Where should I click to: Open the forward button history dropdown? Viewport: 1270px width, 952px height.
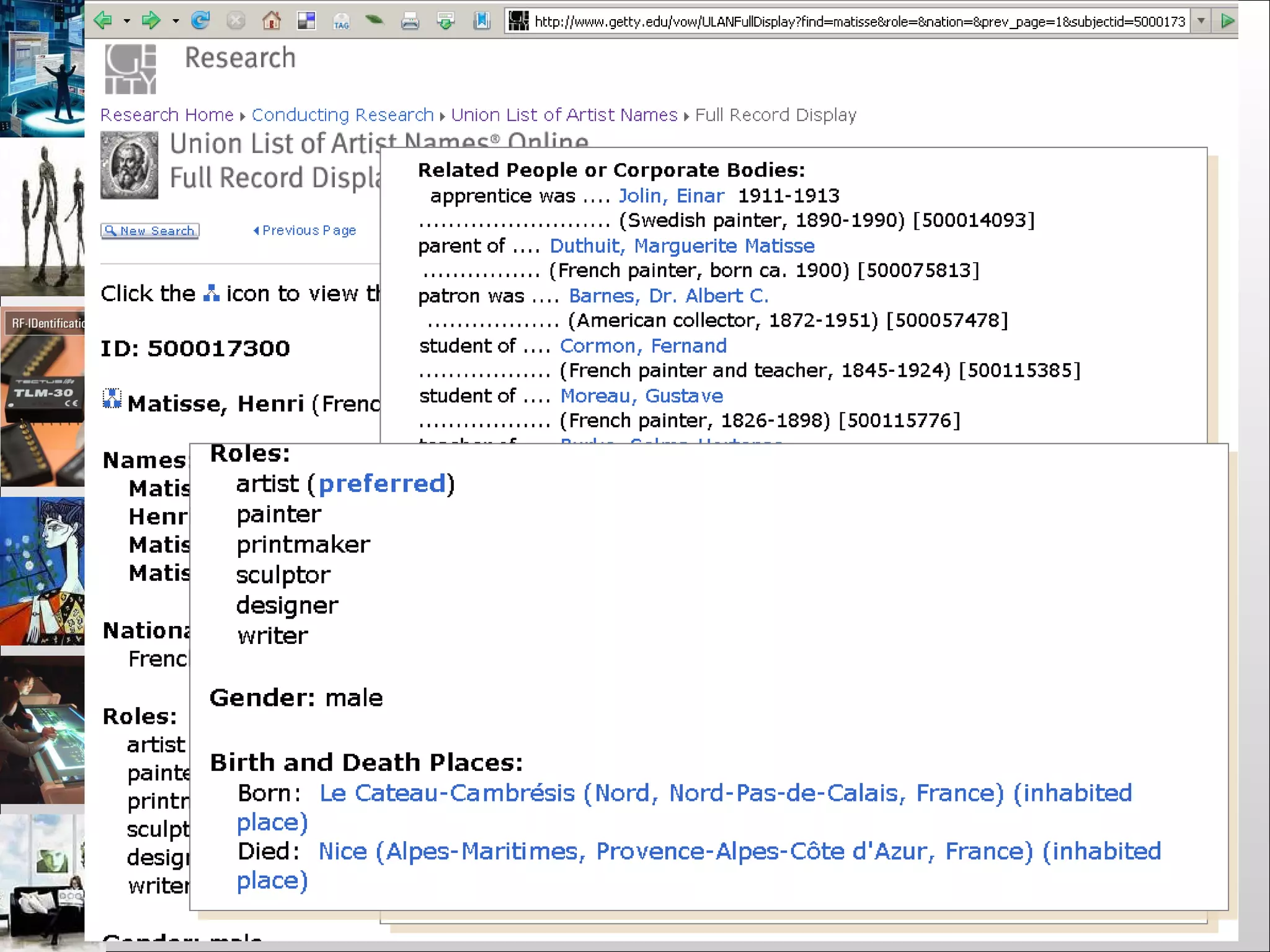tap(176, 22)
